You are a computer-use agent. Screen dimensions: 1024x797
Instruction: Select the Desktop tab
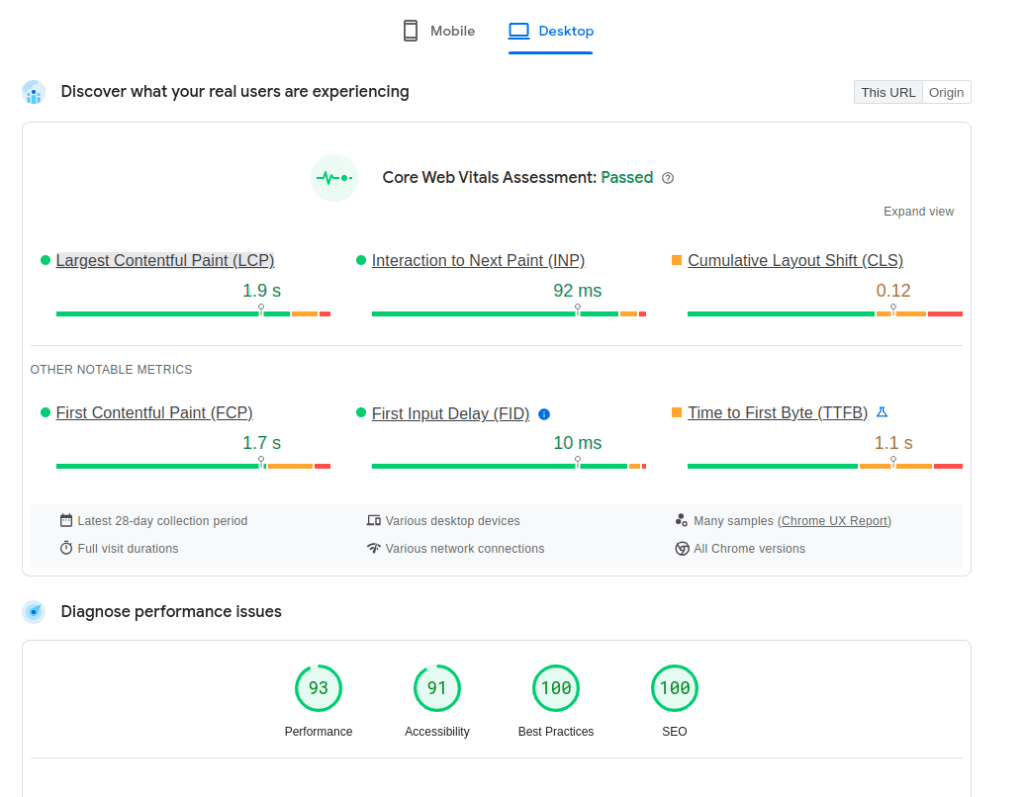tap(551, 31)
